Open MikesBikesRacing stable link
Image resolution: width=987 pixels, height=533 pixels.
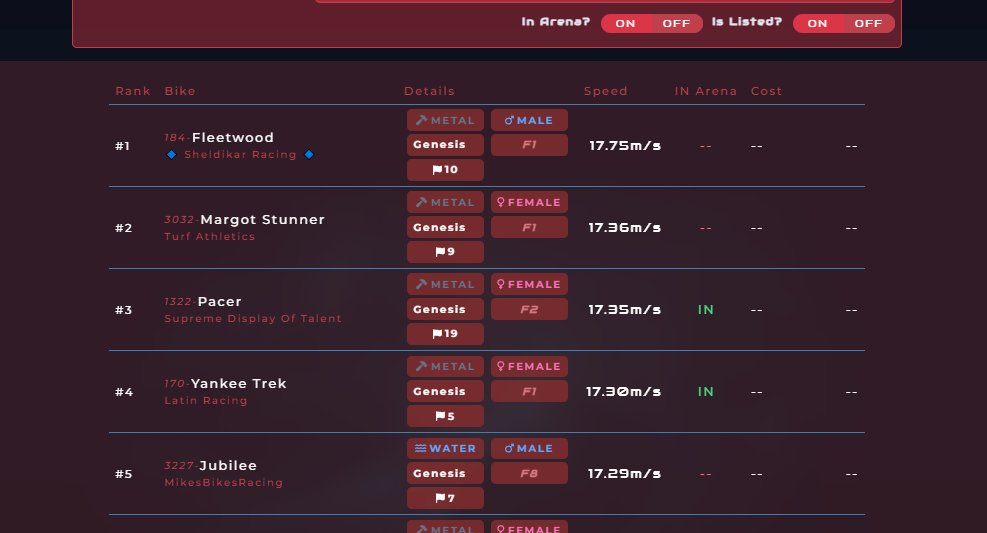coord(223,482)
